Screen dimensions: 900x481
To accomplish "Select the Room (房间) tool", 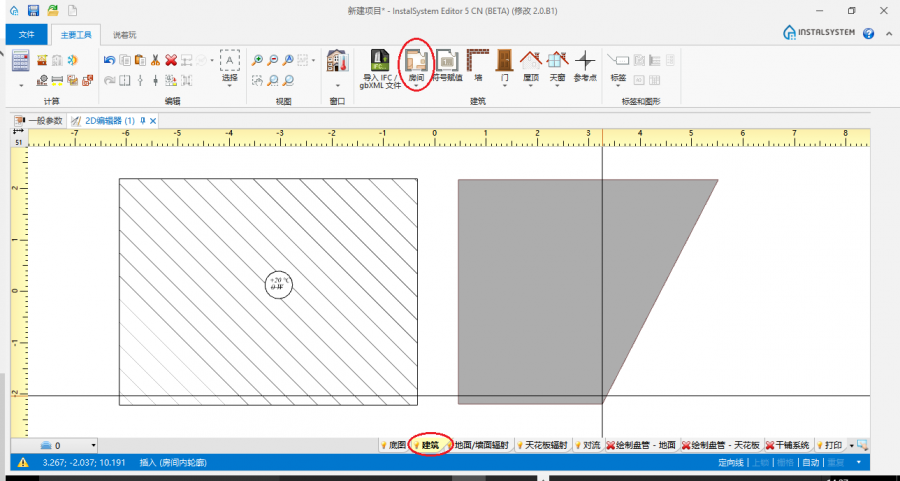I will pyautogui.click(x=416, y=64).
